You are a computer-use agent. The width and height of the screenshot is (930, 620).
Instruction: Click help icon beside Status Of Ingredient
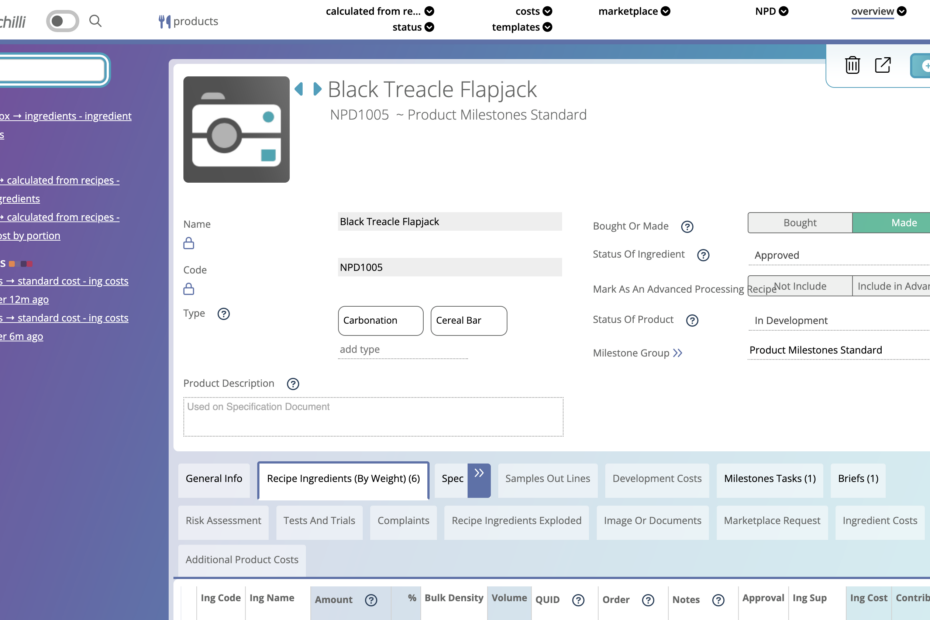(703, 255)
